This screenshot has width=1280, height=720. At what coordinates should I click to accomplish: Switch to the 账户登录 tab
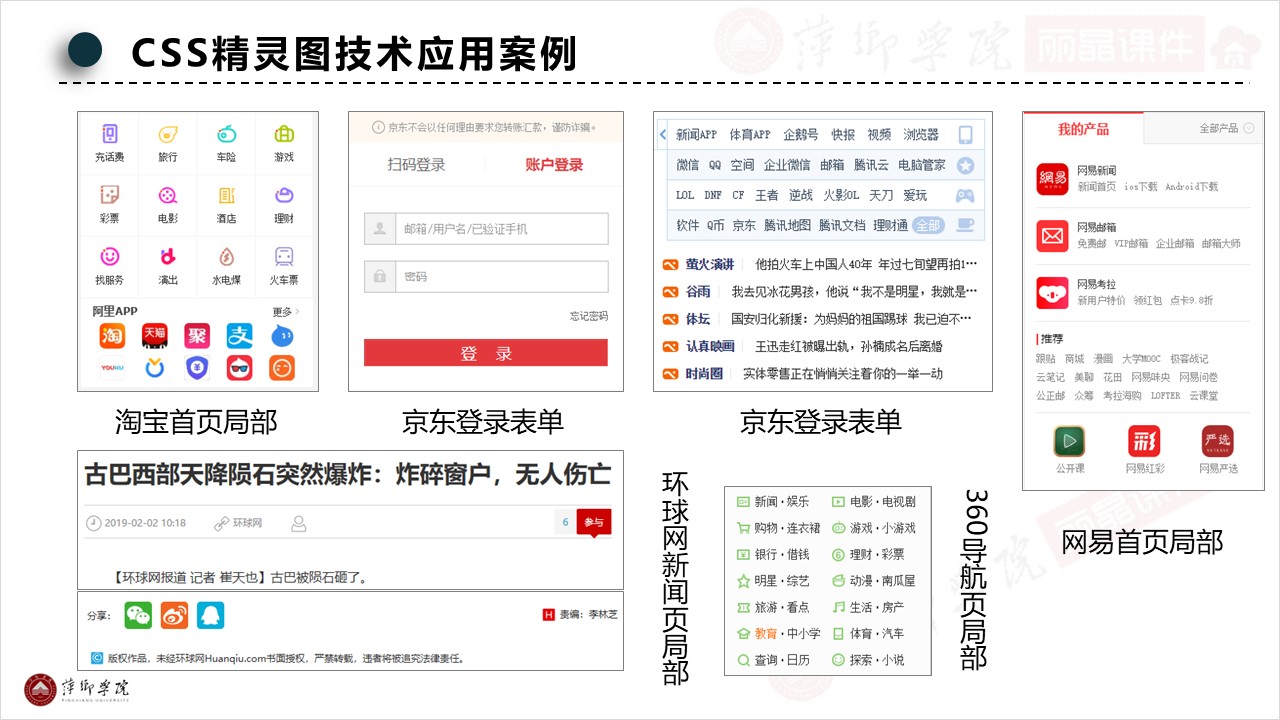coord(554,165)
